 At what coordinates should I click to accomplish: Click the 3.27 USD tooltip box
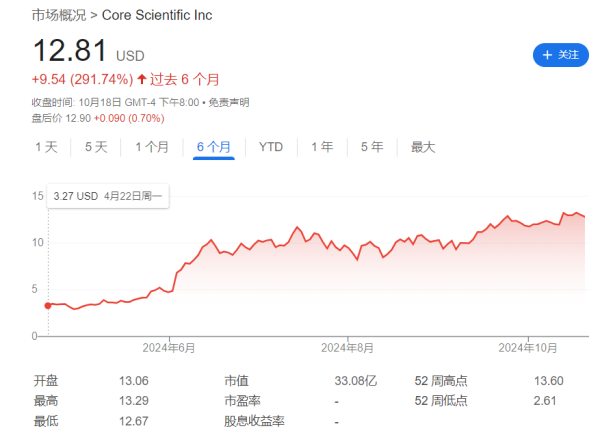pos(108,196)
